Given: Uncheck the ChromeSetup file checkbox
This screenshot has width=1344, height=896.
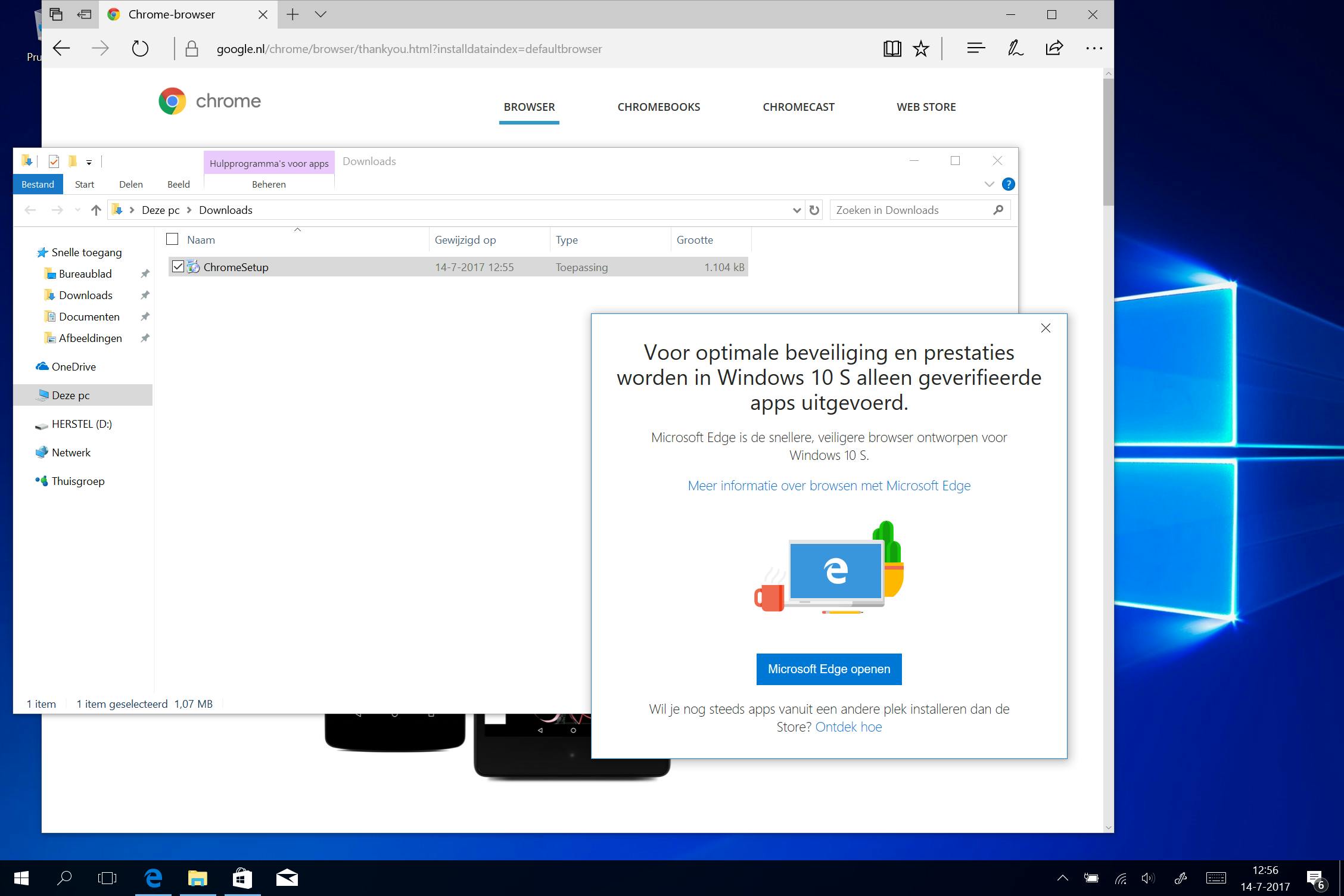Looking at the screenshot, I should [x=178, y=266].
